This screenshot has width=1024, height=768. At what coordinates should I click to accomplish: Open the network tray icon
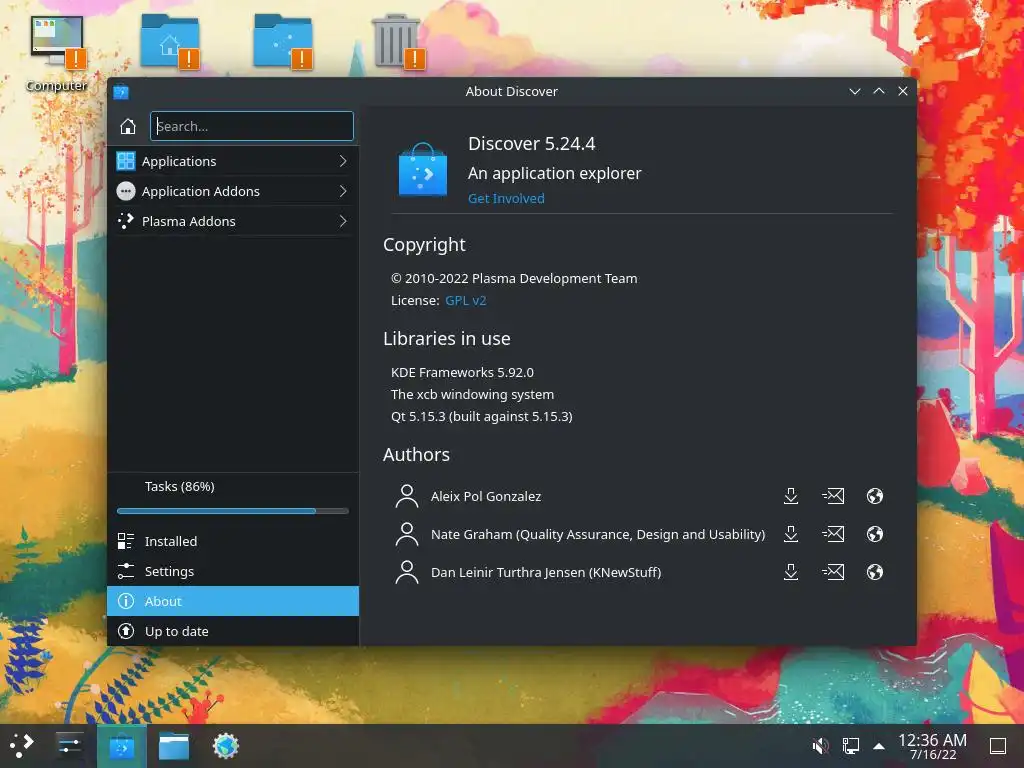click(850, 746)
